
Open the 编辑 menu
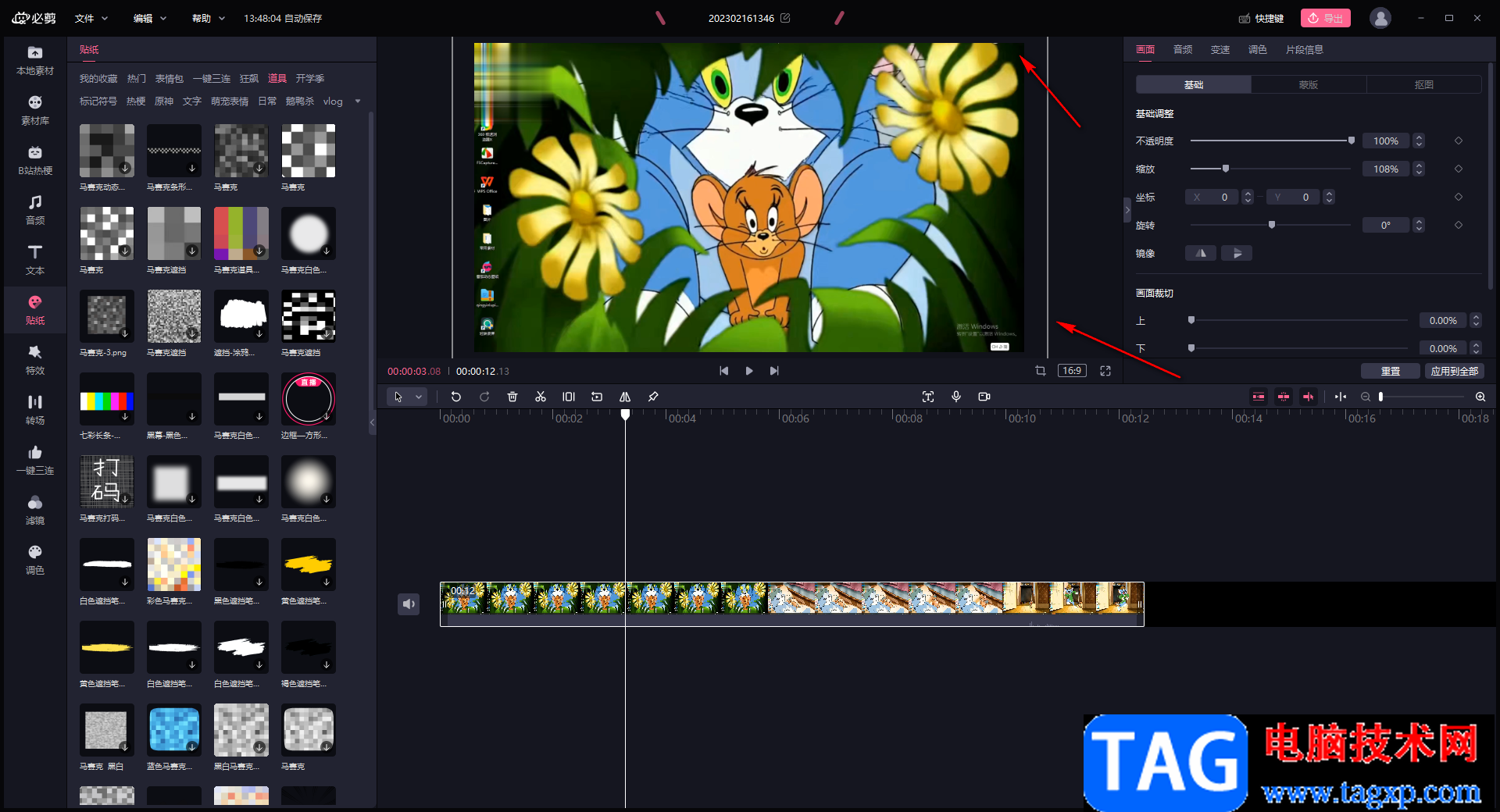(150, 18)
